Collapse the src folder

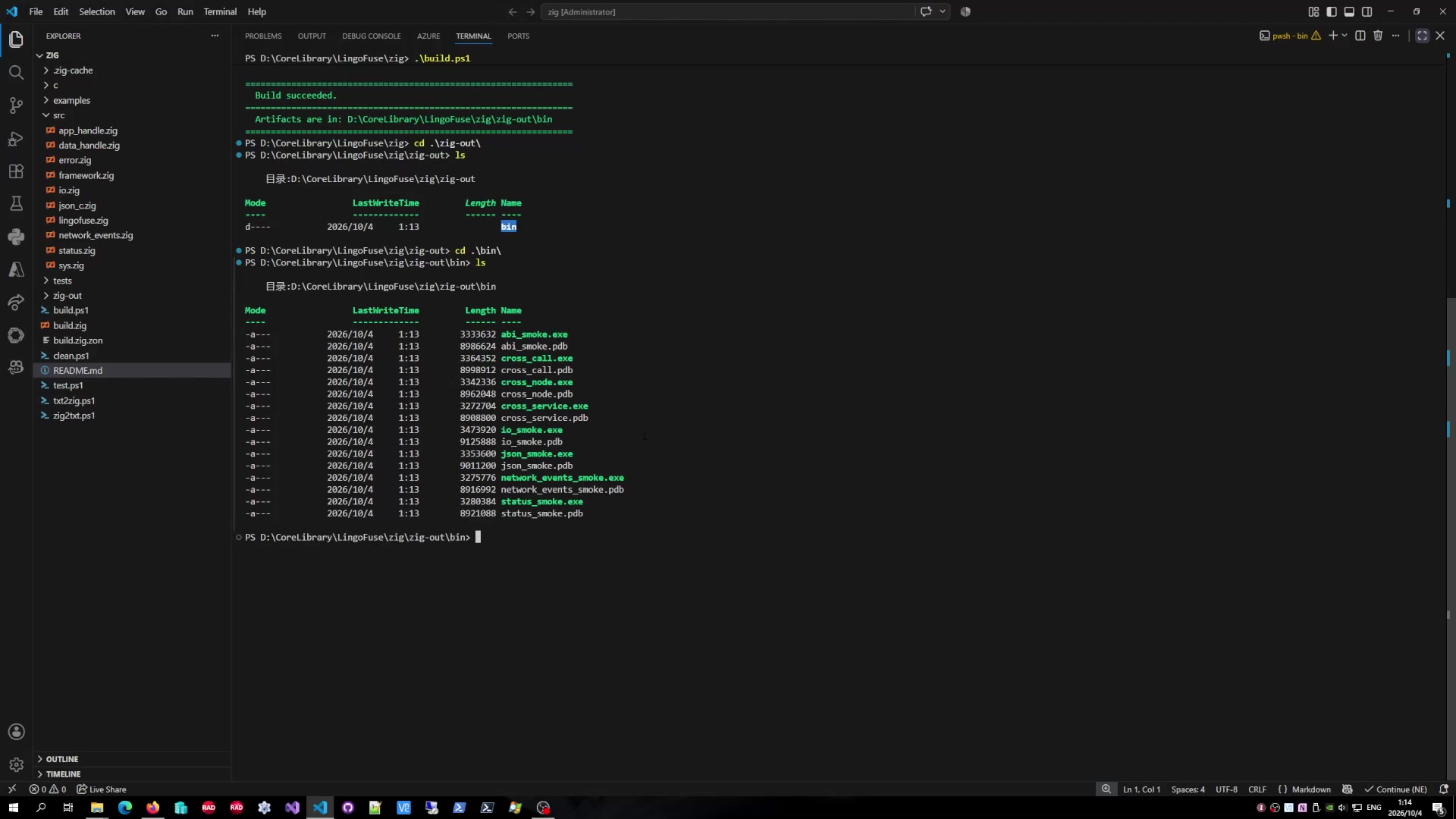(58, 115)
